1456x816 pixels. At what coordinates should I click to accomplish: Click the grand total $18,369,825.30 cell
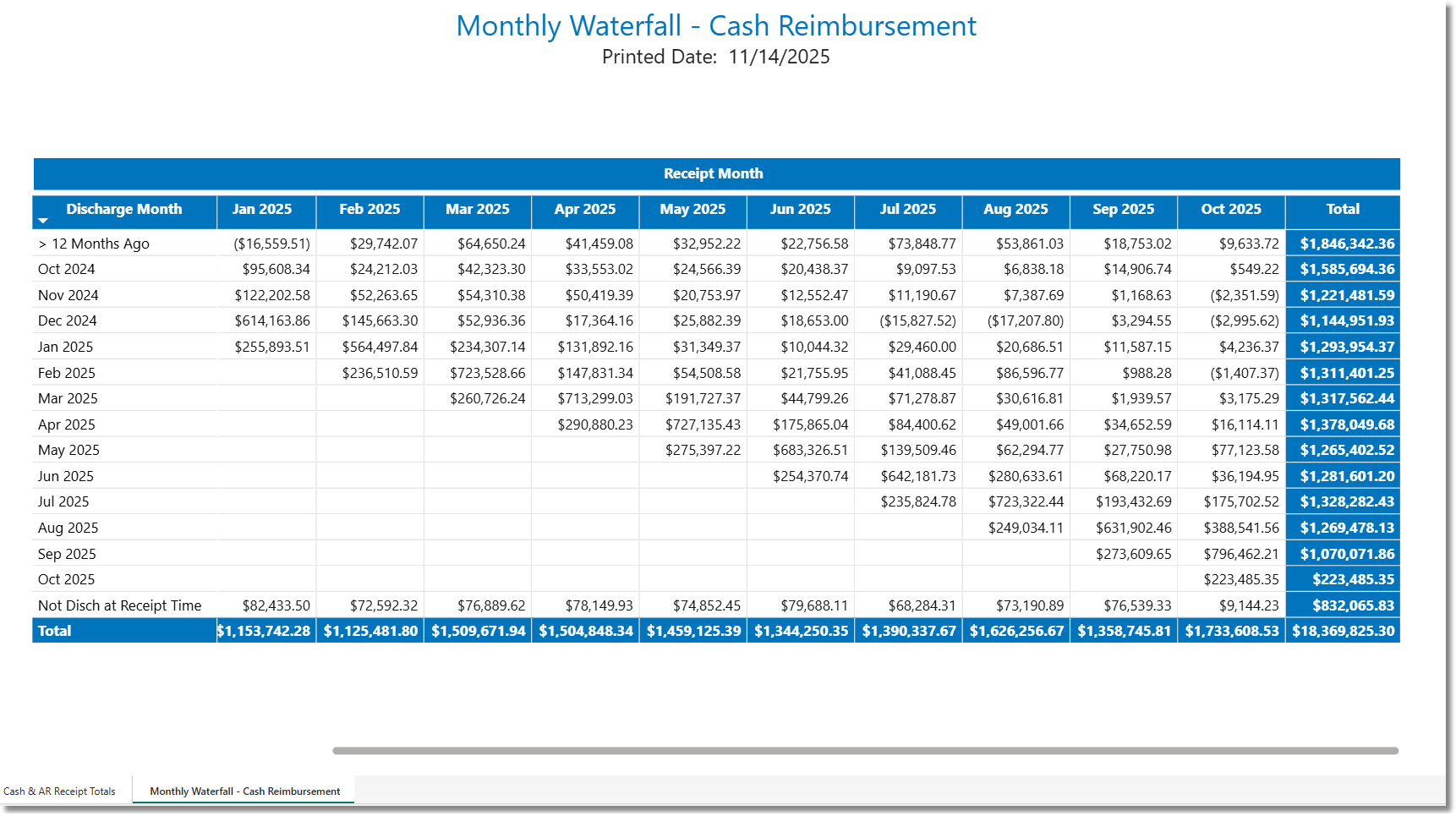point(1342,630)
